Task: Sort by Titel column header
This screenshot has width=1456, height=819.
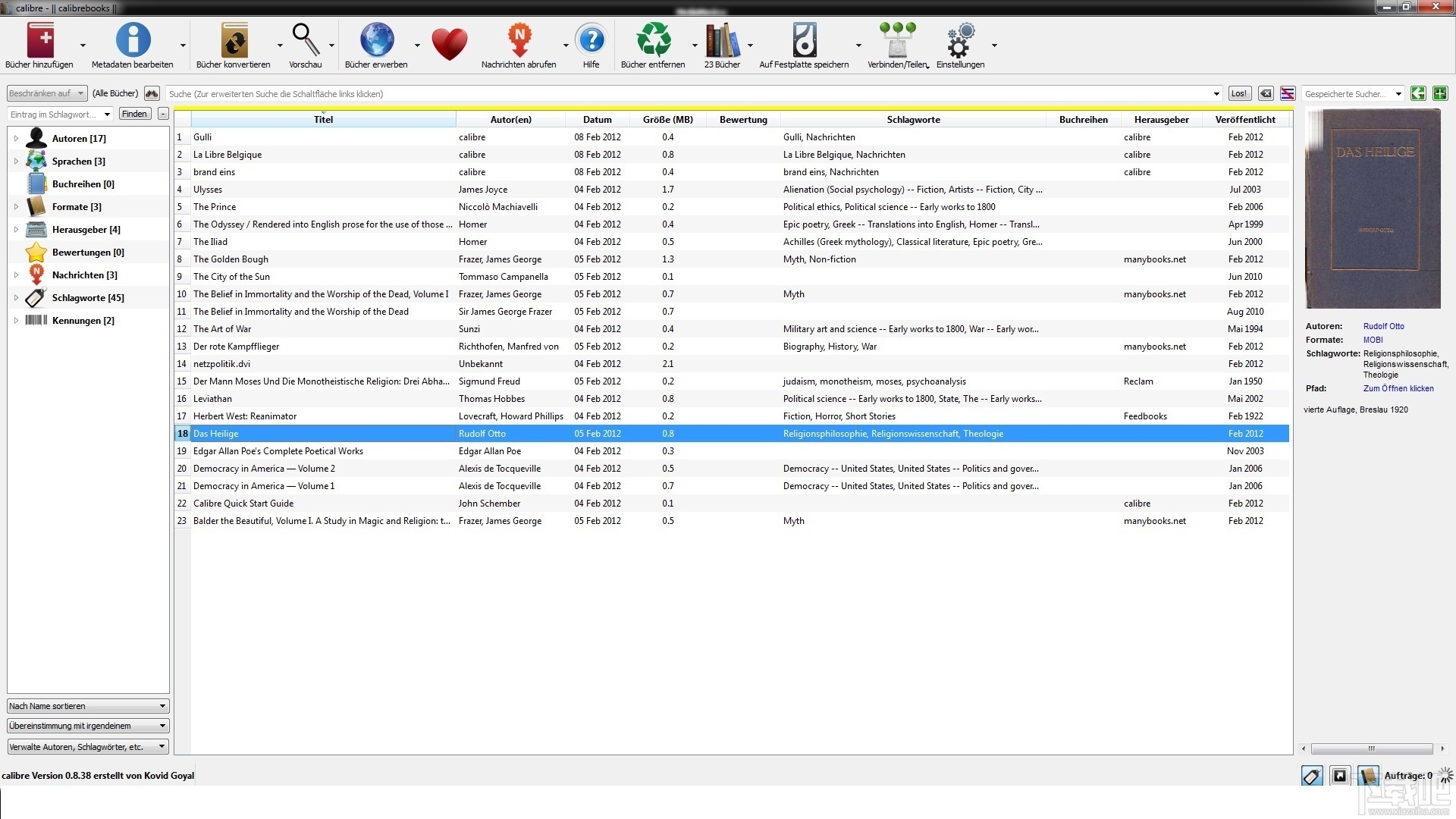Action: pyautogui.click(x=323, y=119)
